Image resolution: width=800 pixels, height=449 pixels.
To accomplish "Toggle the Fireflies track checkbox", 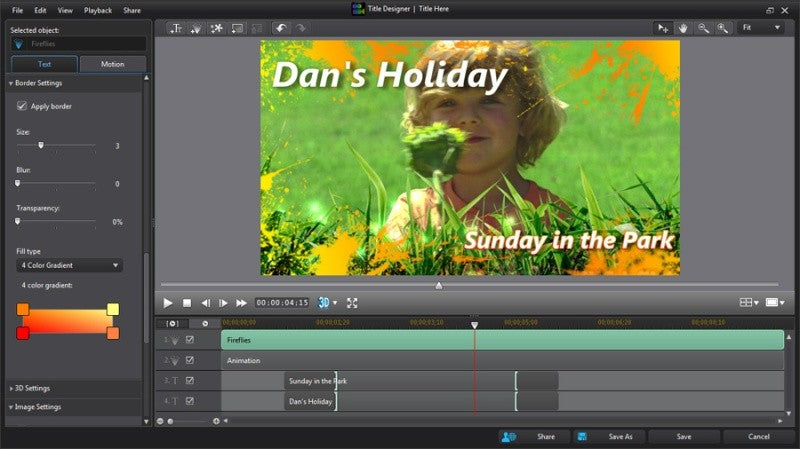I will [x=190, y=340].
